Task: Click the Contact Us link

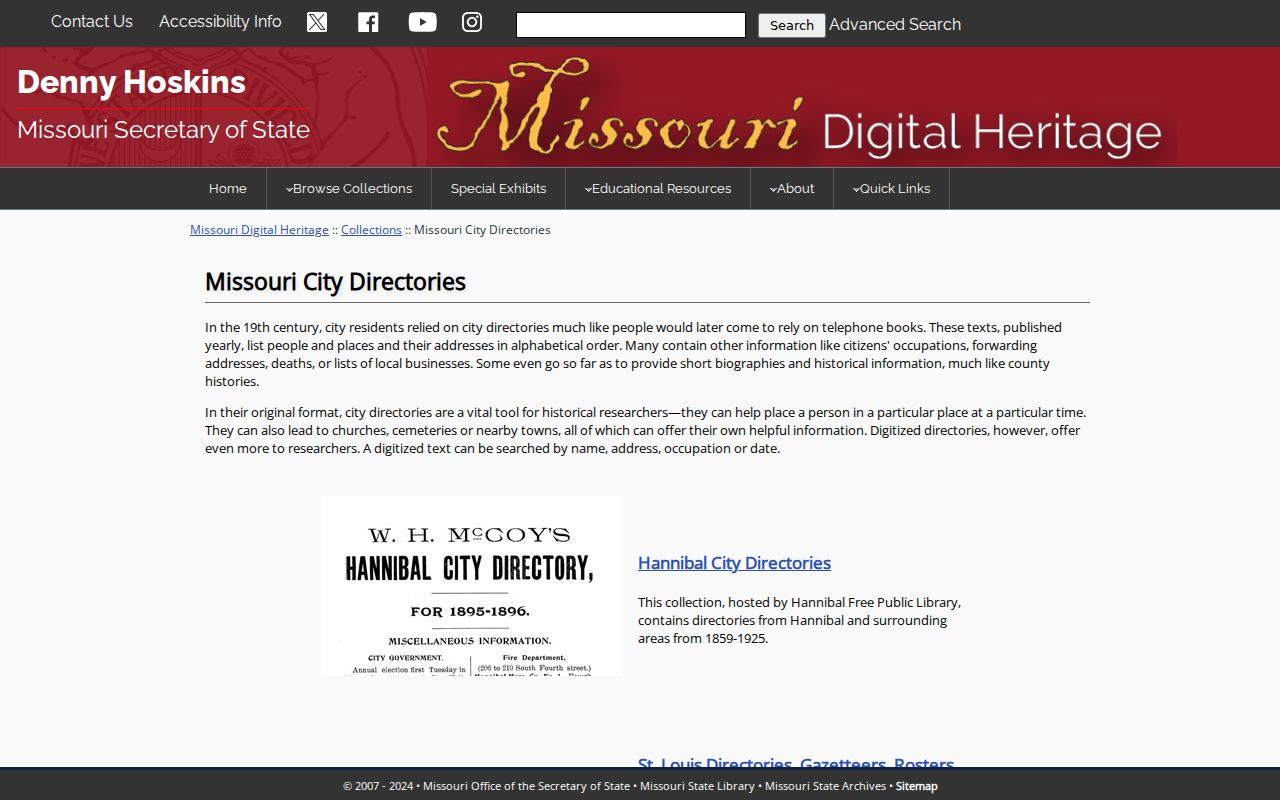Action: coord(92,21)
